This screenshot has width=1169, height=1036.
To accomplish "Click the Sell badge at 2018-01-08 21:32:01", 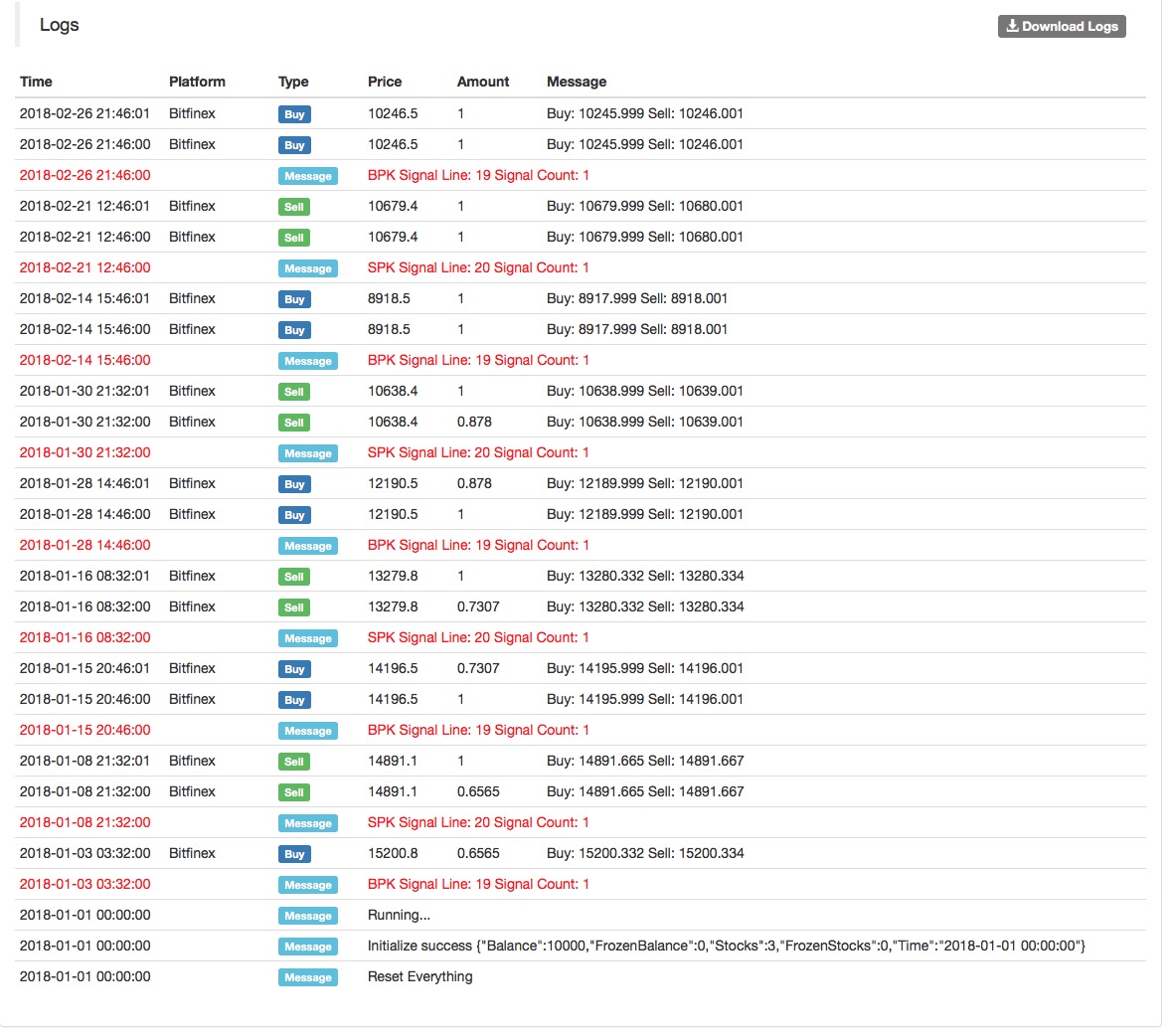I will 294,762.
